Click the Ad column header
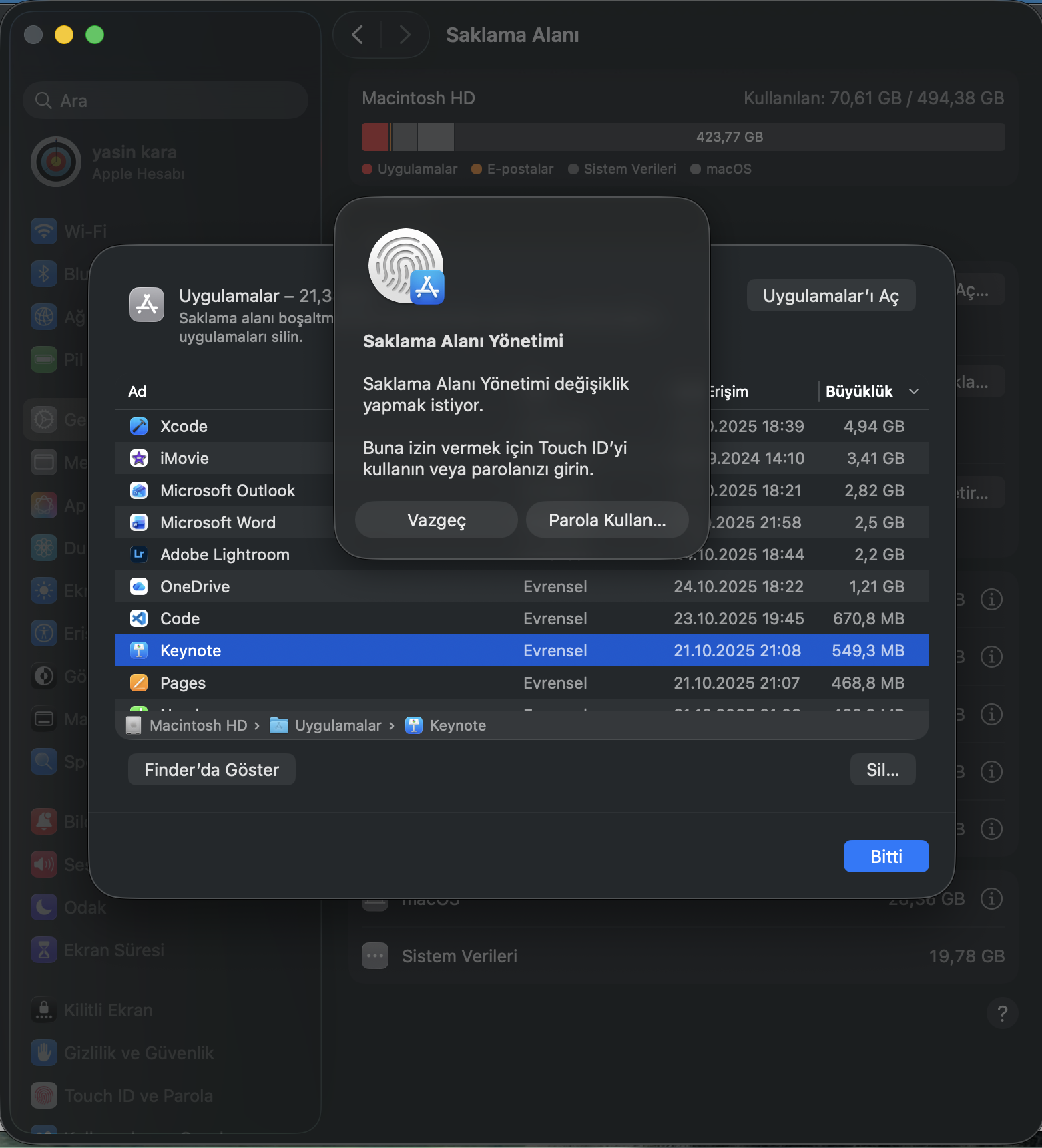This screenshot has height=1148, width=1042. (138, 391)
